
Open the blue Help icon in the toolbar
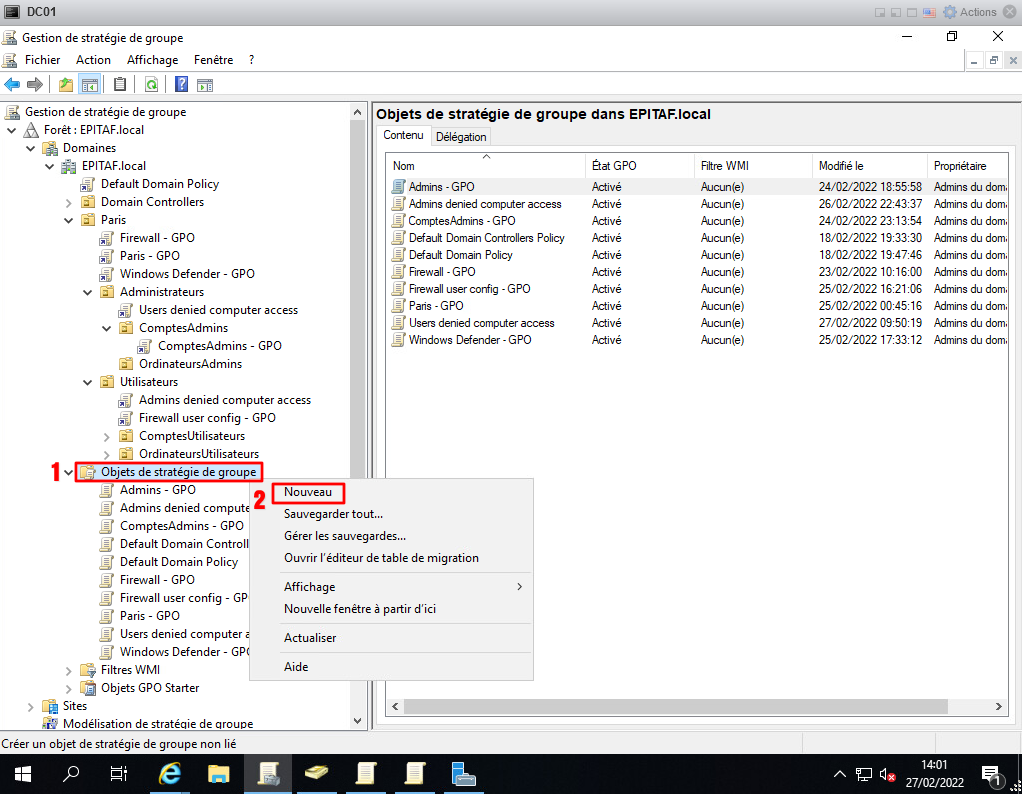pos(182,85)
